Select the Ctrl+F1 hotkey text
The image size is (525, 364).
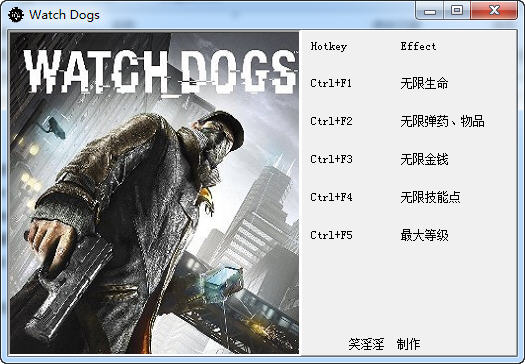click(x=331, y=83)
